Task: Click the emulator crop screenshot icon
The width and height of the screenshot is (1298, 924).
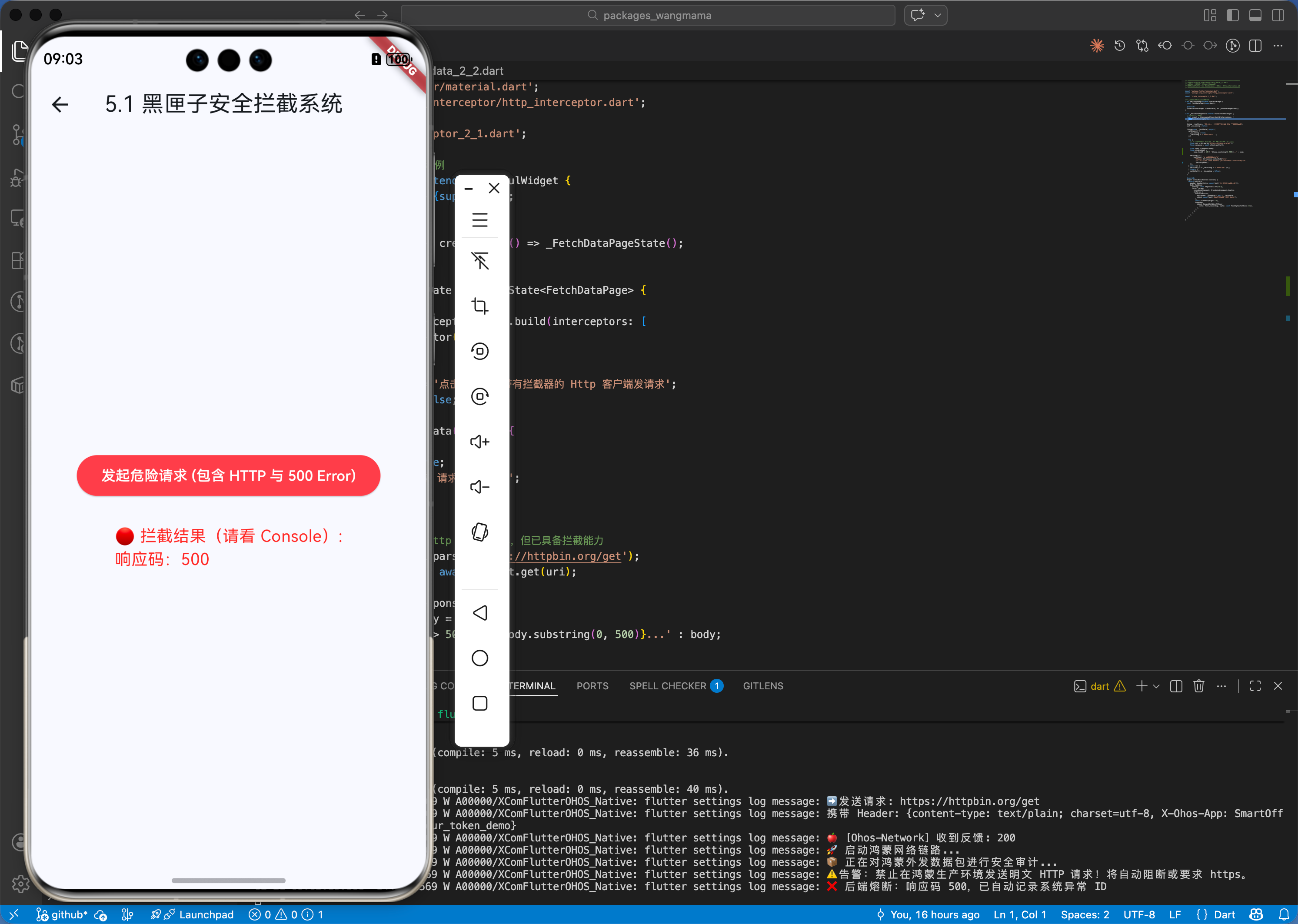Action: (480, 306)
